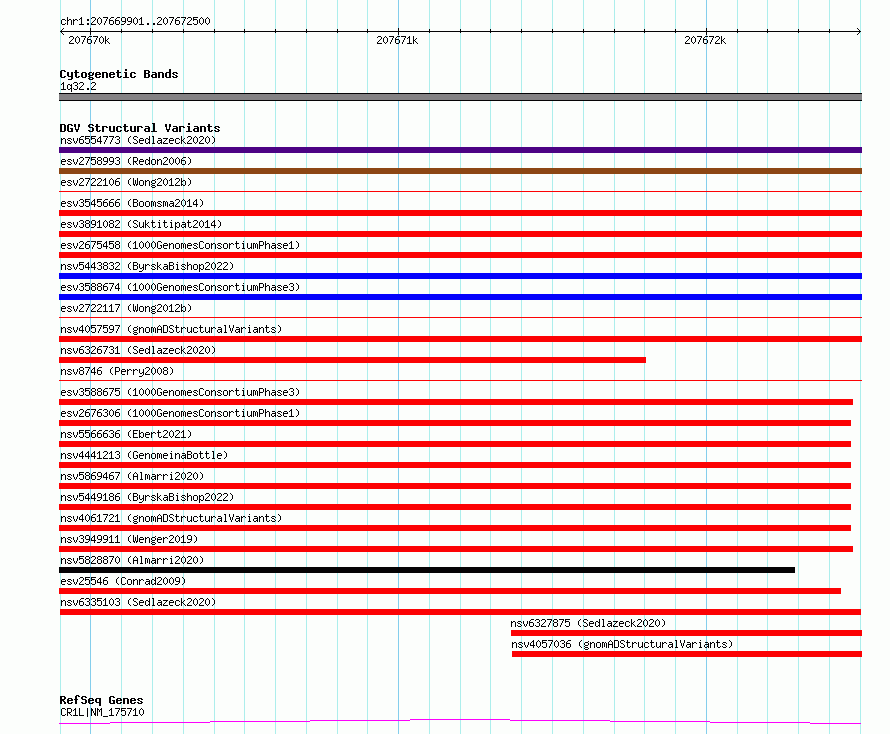This screenshot has height=734, width=890.
Task: Open the esv2722106 (Wong2012b) variant label
Action: point(126,182)
